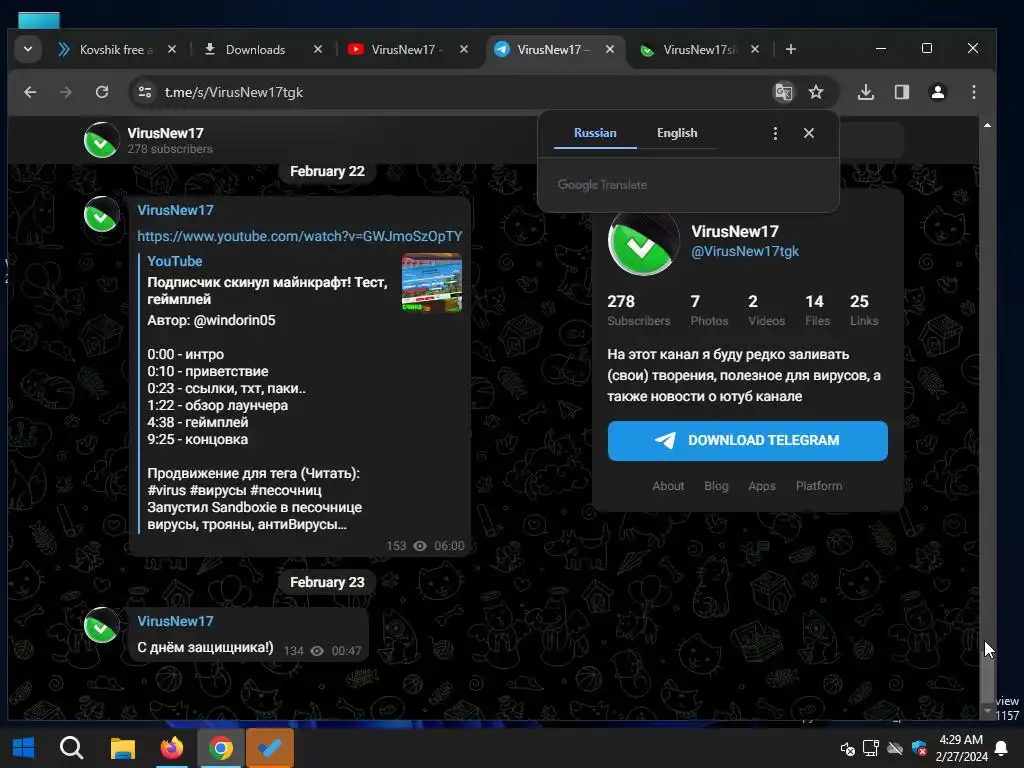Bookmark this page with the star icon
Screen dimensions: 1024x768
pyautogui.click(x=816, y=92)
